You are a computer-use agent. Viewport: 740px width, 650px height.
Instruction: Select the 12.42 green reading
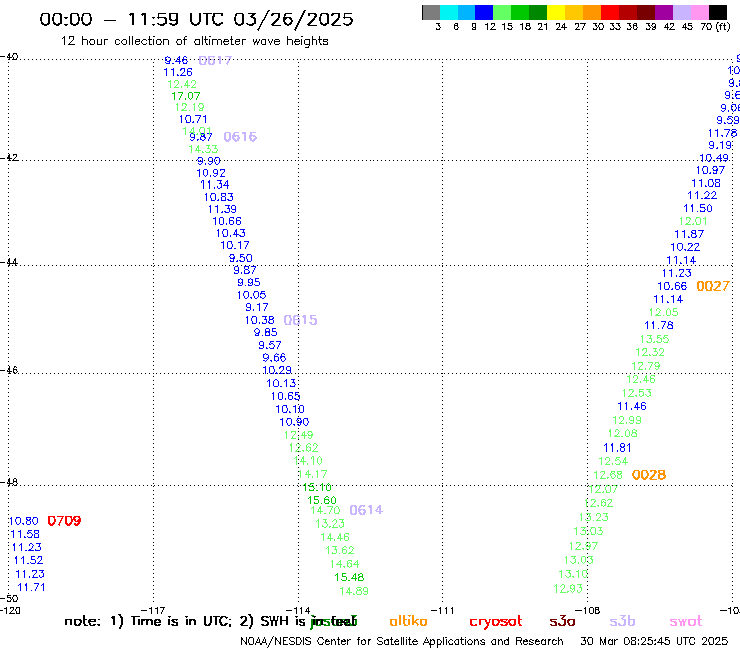tap(182, 84)
